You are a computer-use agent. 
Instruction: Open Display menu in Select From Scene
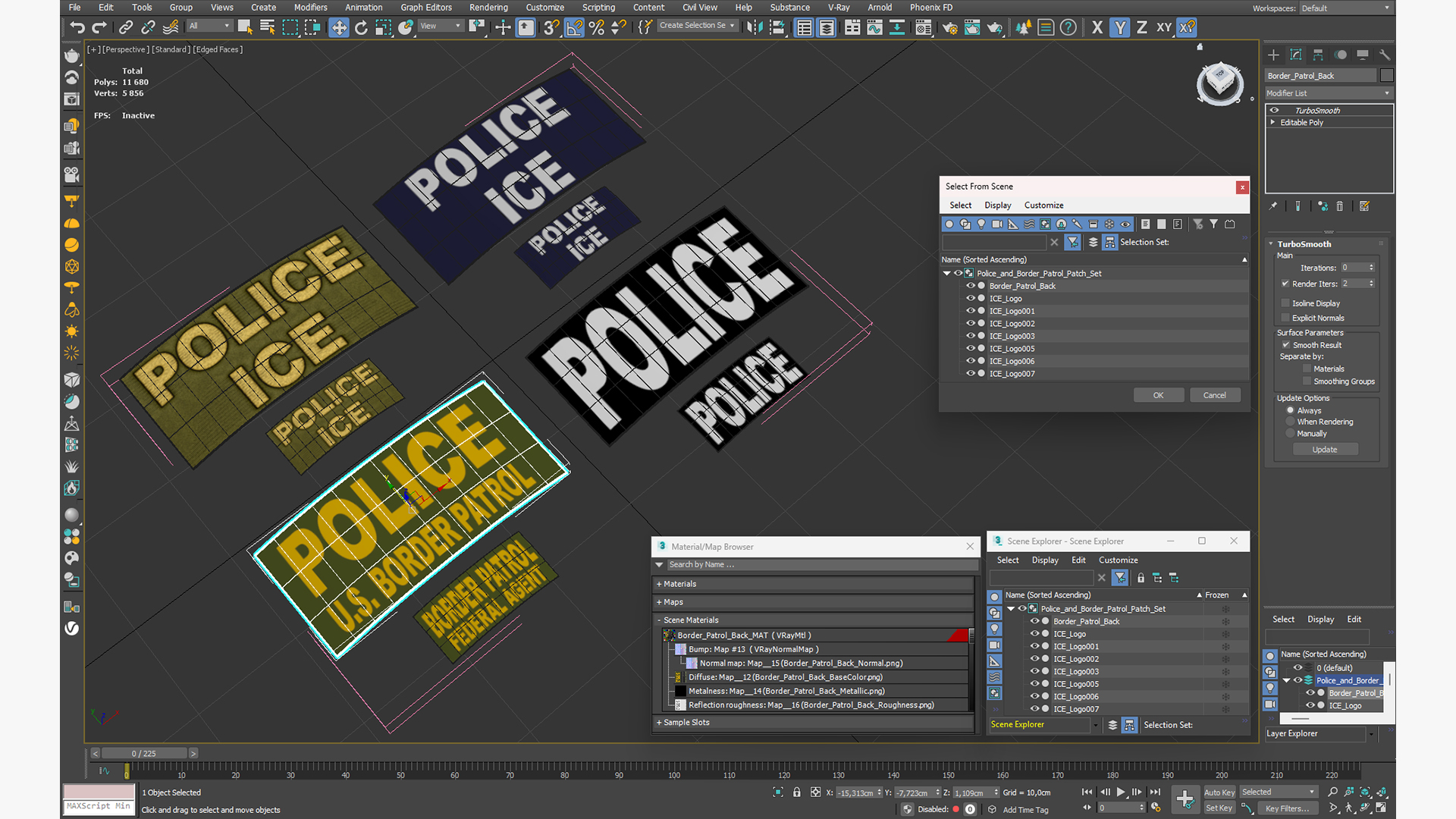[998, 206]
